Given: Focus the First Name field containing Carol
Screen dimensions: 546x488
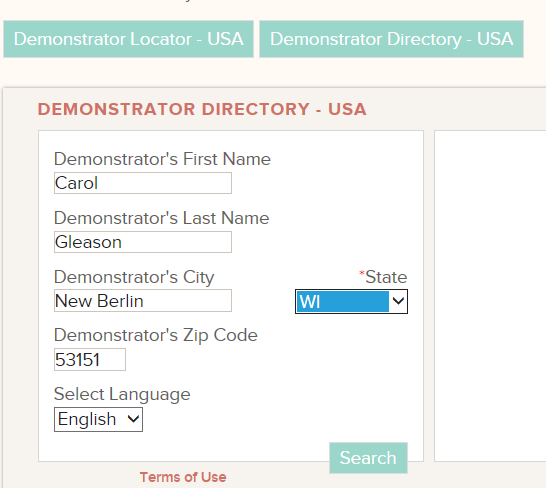Looking at the screenshot, I should click(143, 183).
